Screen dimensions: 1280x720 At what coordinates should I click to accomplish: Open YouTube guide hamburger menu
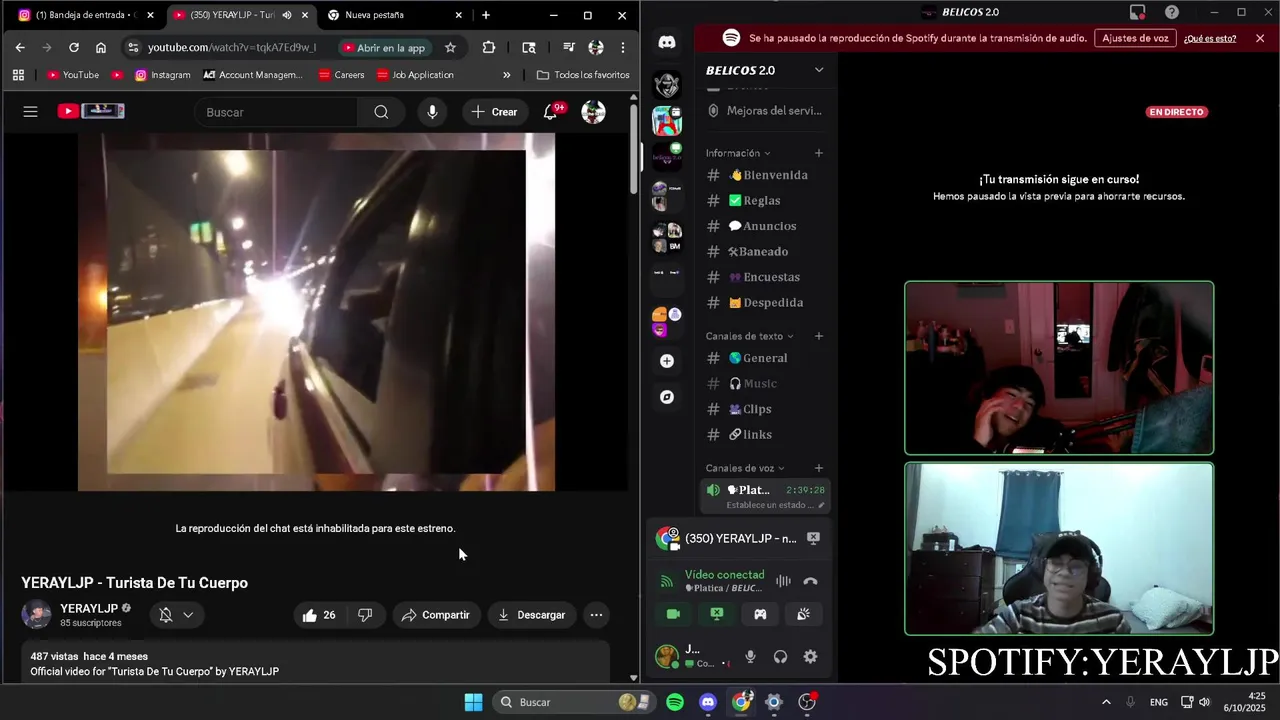point(30,112)
